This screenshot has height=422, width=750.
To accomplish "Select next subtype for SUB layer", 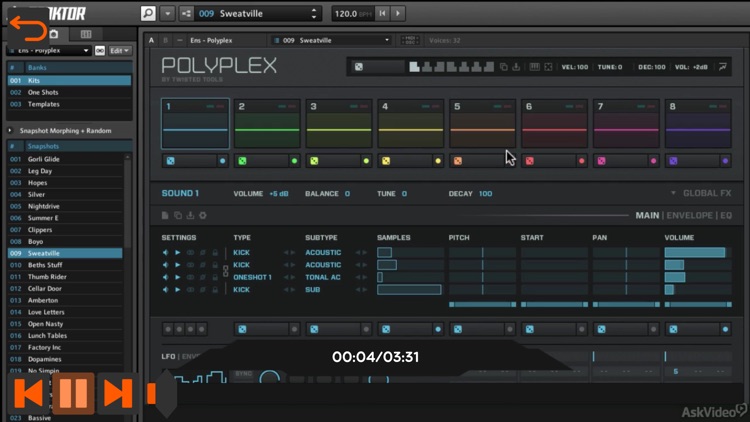I will click(x=365, y=290).
